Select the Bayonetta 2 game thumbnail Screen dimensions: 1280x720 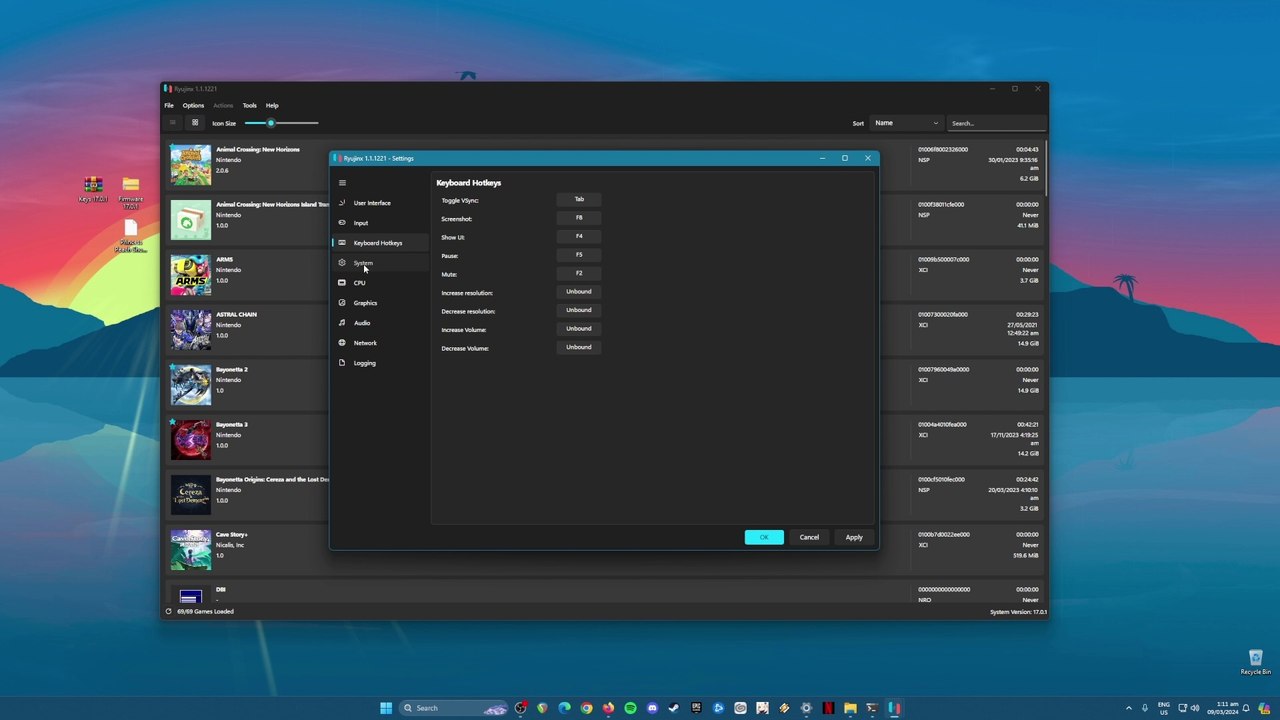190,385
